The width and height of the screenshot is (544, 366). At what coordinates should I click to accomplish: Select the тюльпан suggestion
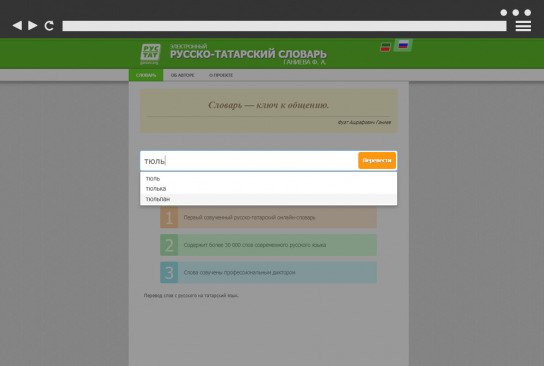[x=269, y=199]
